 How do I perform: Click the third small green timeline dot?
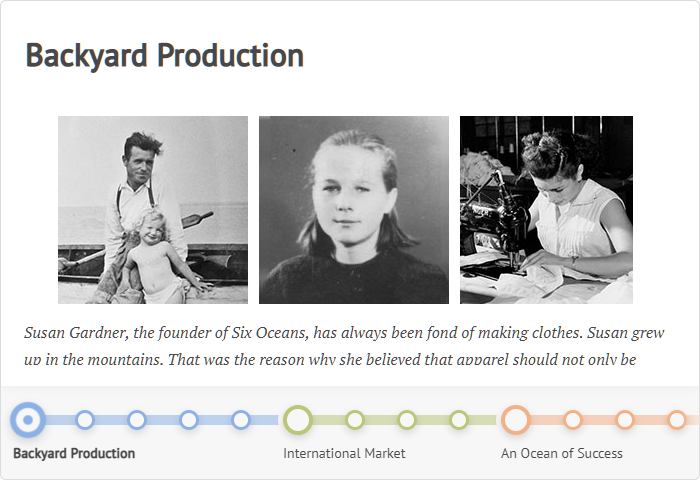pyautogui.click(x=459, y=420)
